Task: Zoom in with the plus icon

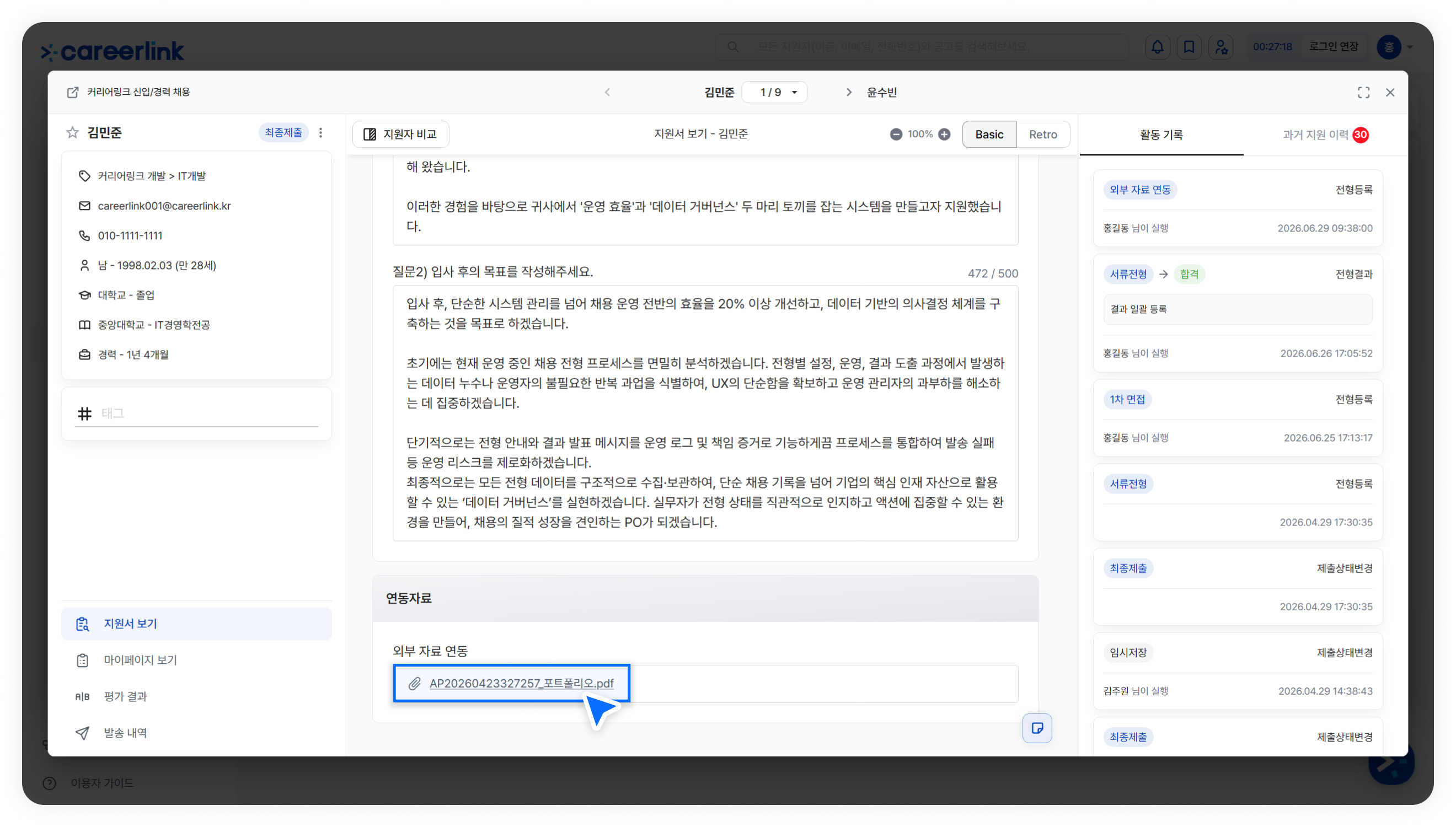Action: 945,134
